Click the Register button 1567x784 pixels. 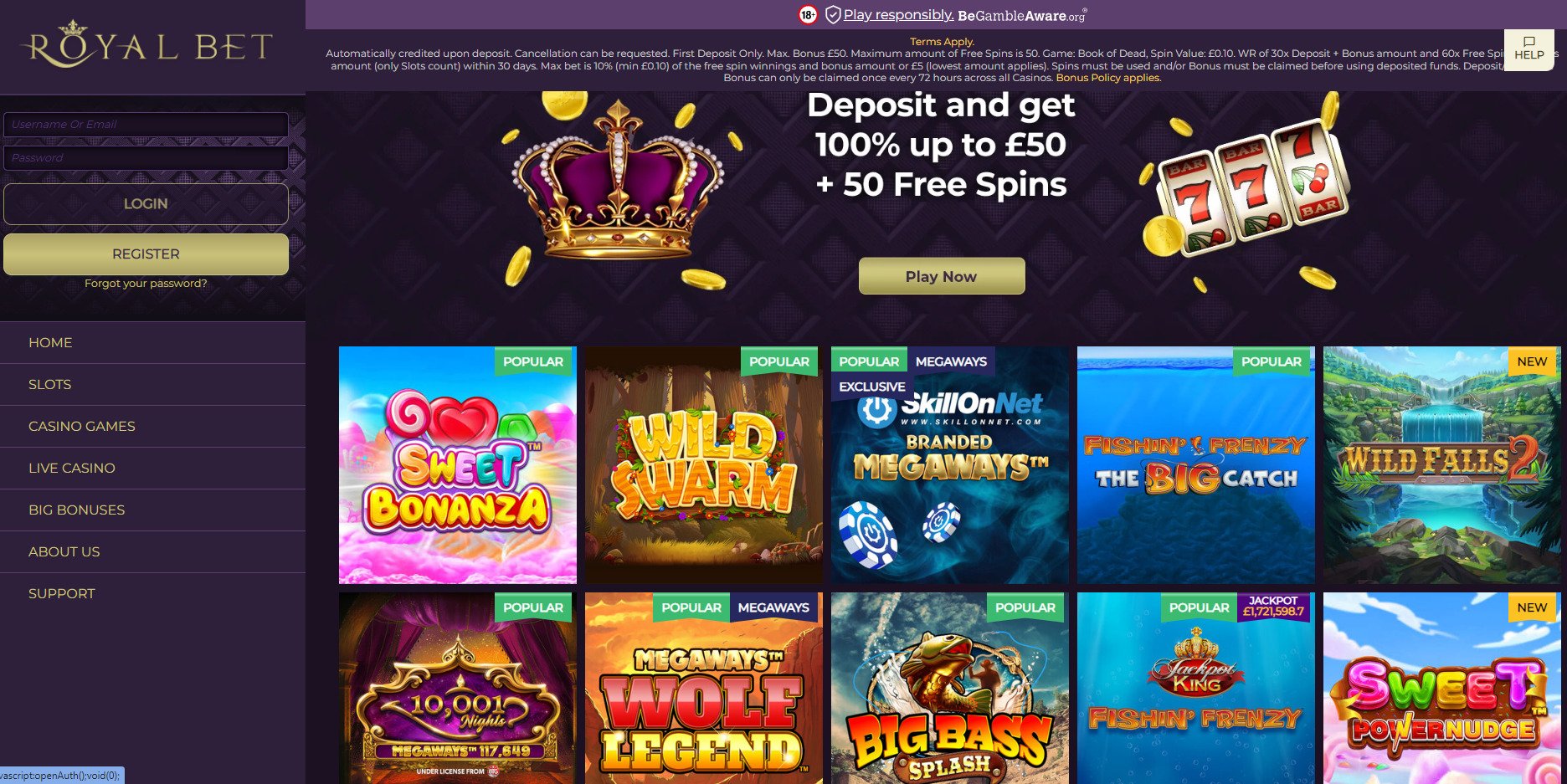click(146, 254)
